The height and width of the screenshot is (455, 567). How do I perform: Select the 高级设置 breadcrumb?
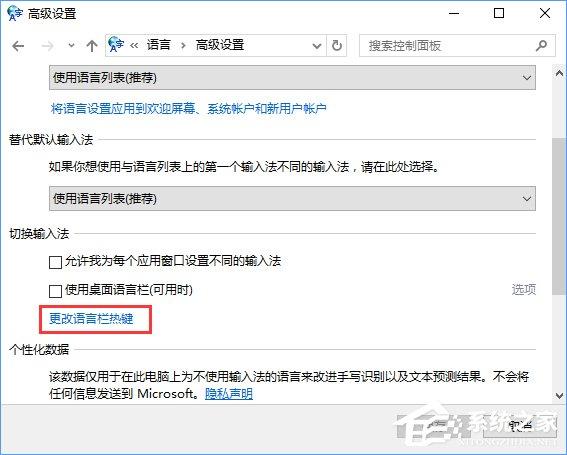[x=220, y=45]
